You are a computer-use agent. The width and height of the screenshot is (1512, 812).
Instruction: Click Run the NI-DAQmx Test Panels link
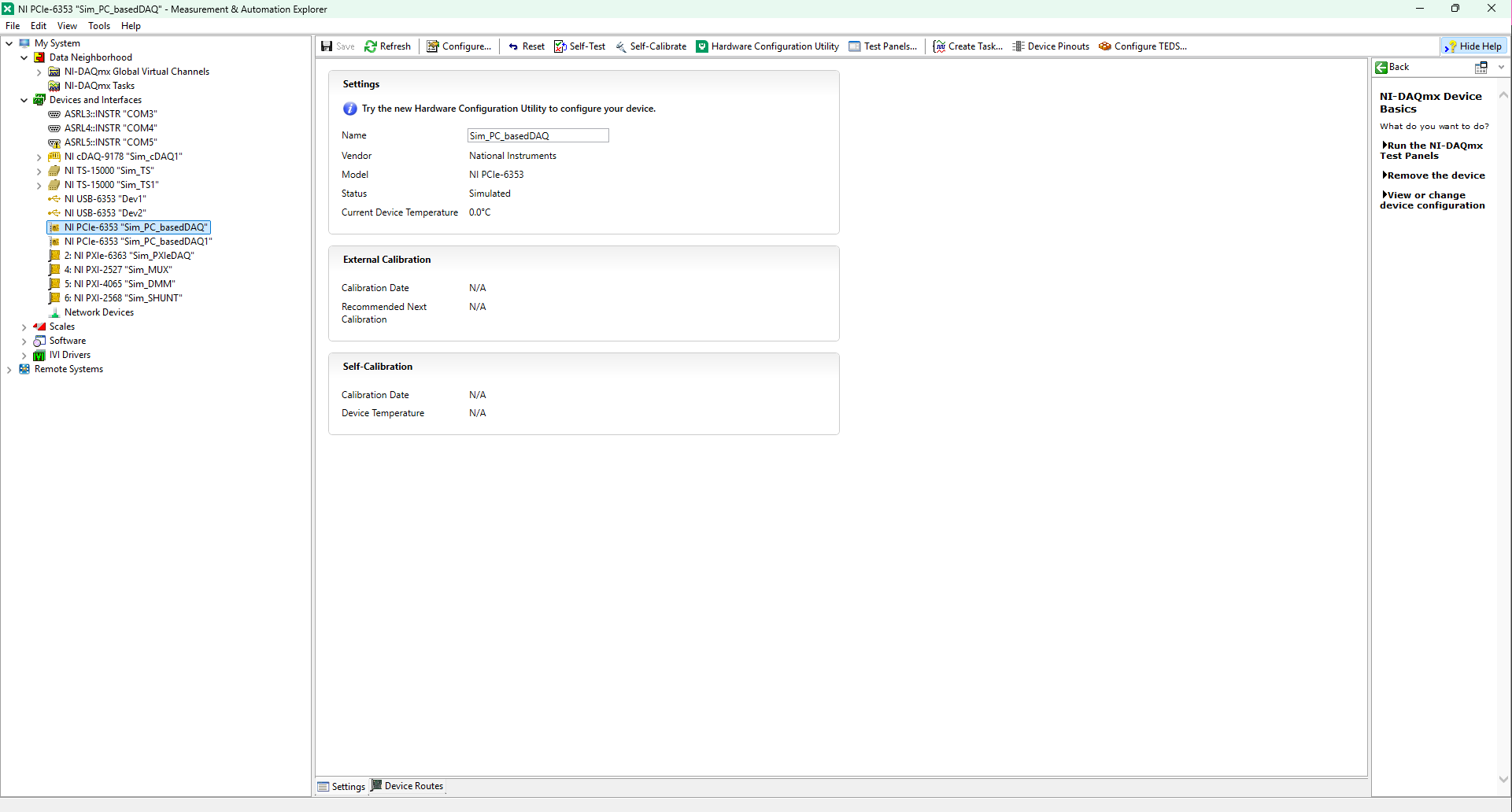coord(1433,150)
